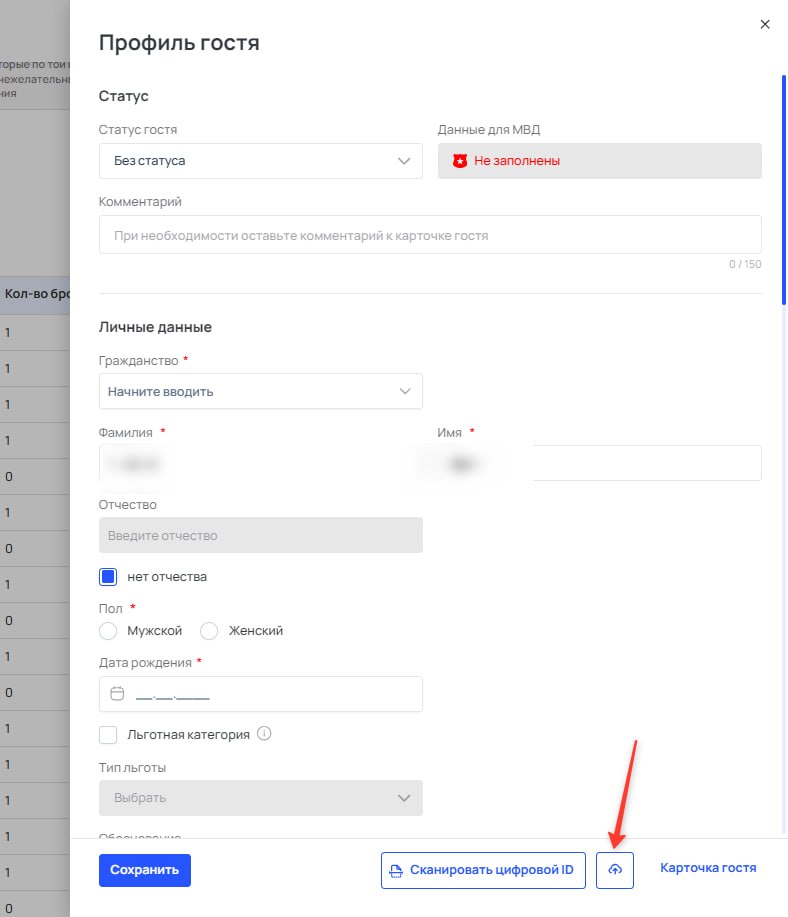Click the cloud upload icon button

[x=614, y=870]
